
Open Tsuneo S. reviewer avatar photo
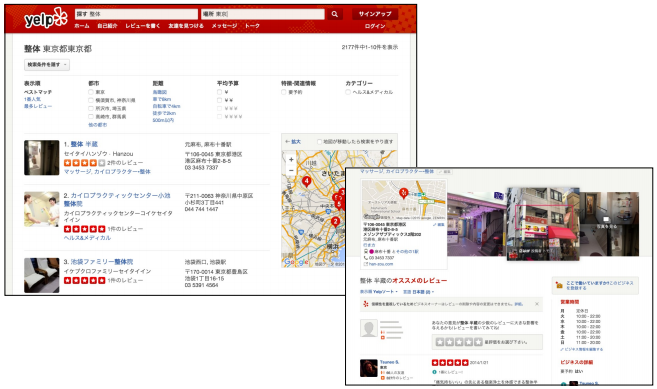pyautogui.click(x=369, y=368)
